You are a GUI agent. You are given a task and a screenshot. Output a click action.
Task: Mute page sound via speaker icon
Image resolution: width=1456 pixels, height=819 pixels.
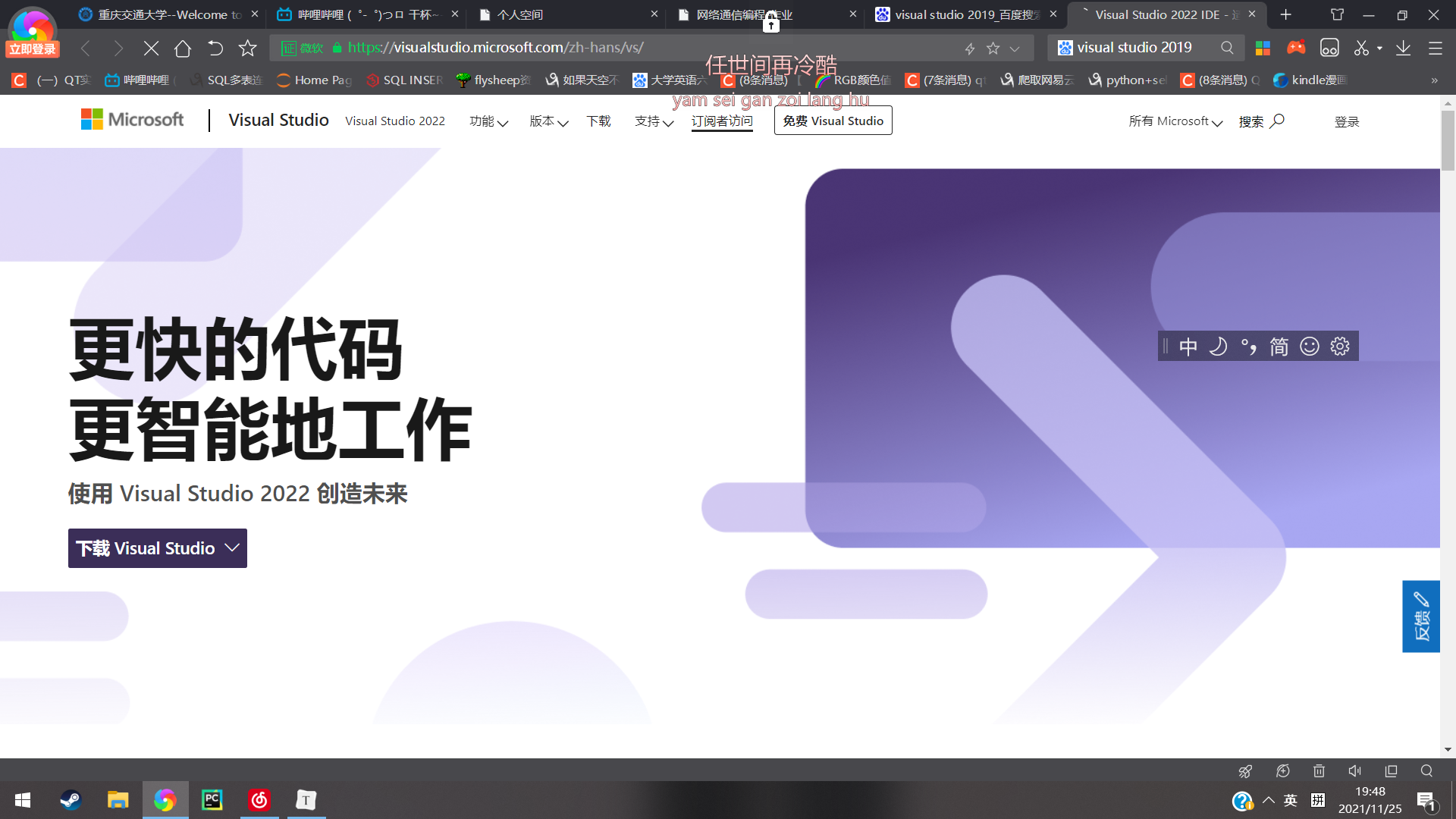click(1355, 771)
